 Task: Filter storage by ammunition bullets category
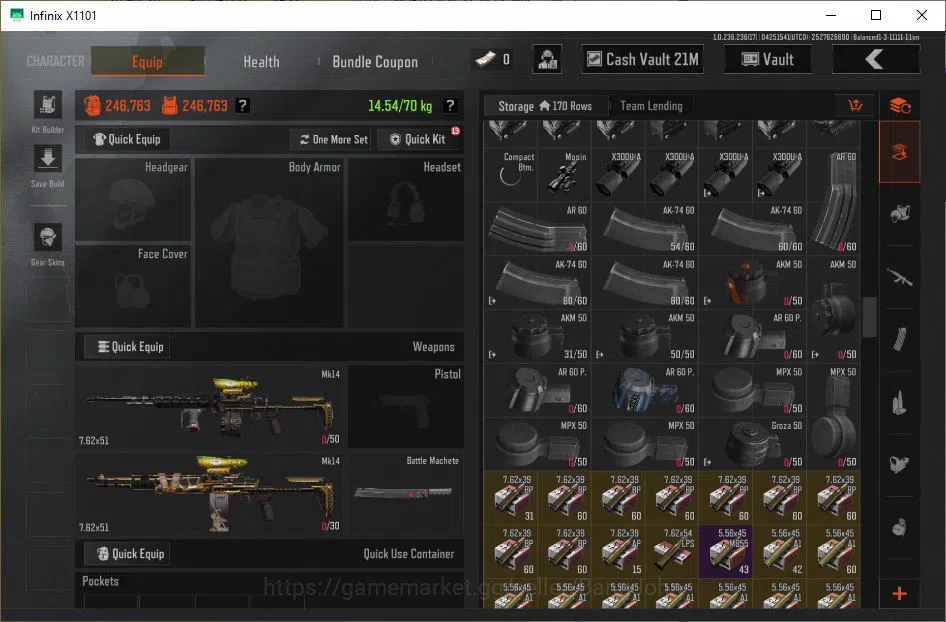point(900,402)
